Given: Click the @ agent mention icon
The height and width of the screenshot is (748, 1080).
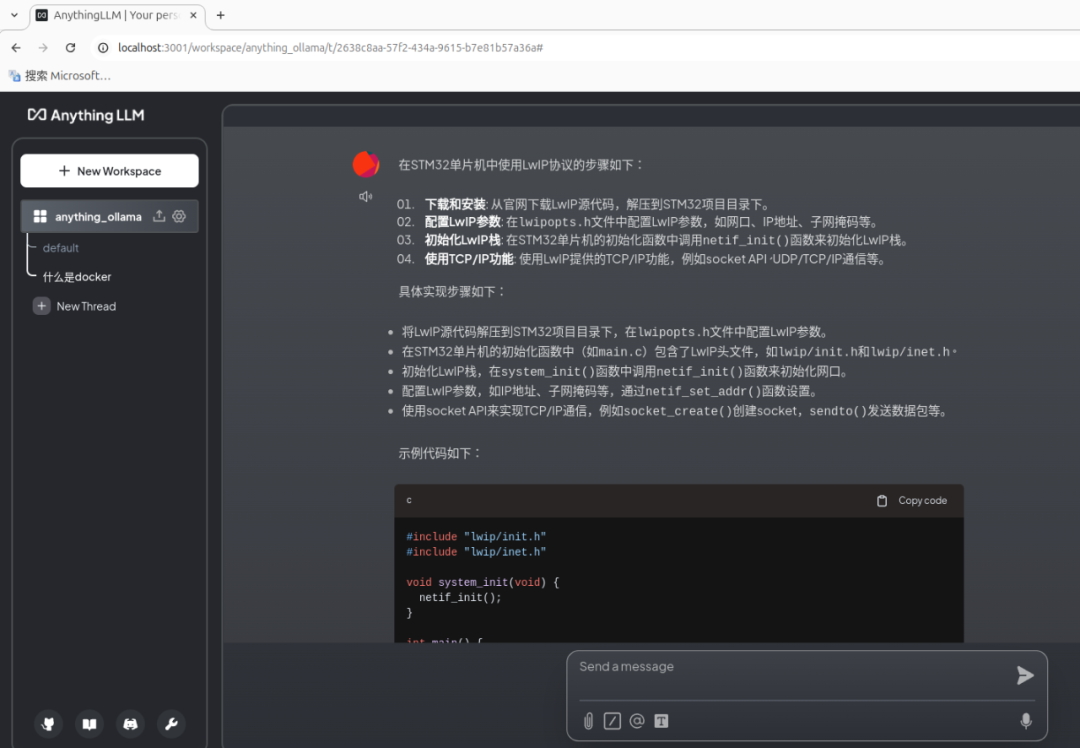Looking at the screenshot, I should (x=637, y=721).
